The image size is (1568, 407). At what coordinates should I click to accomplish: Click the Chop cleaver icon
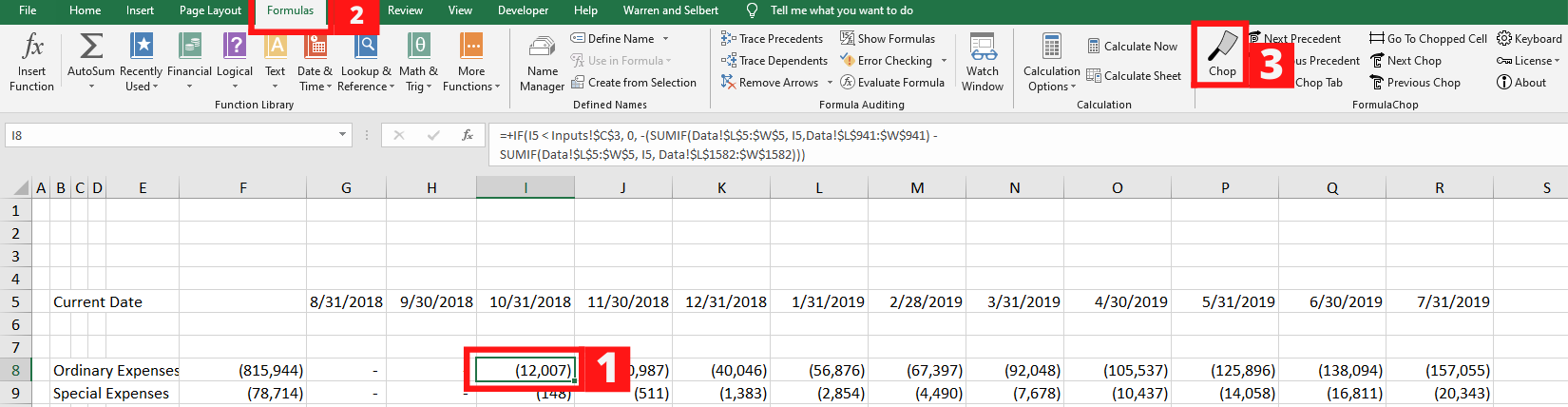point(1222,48)
